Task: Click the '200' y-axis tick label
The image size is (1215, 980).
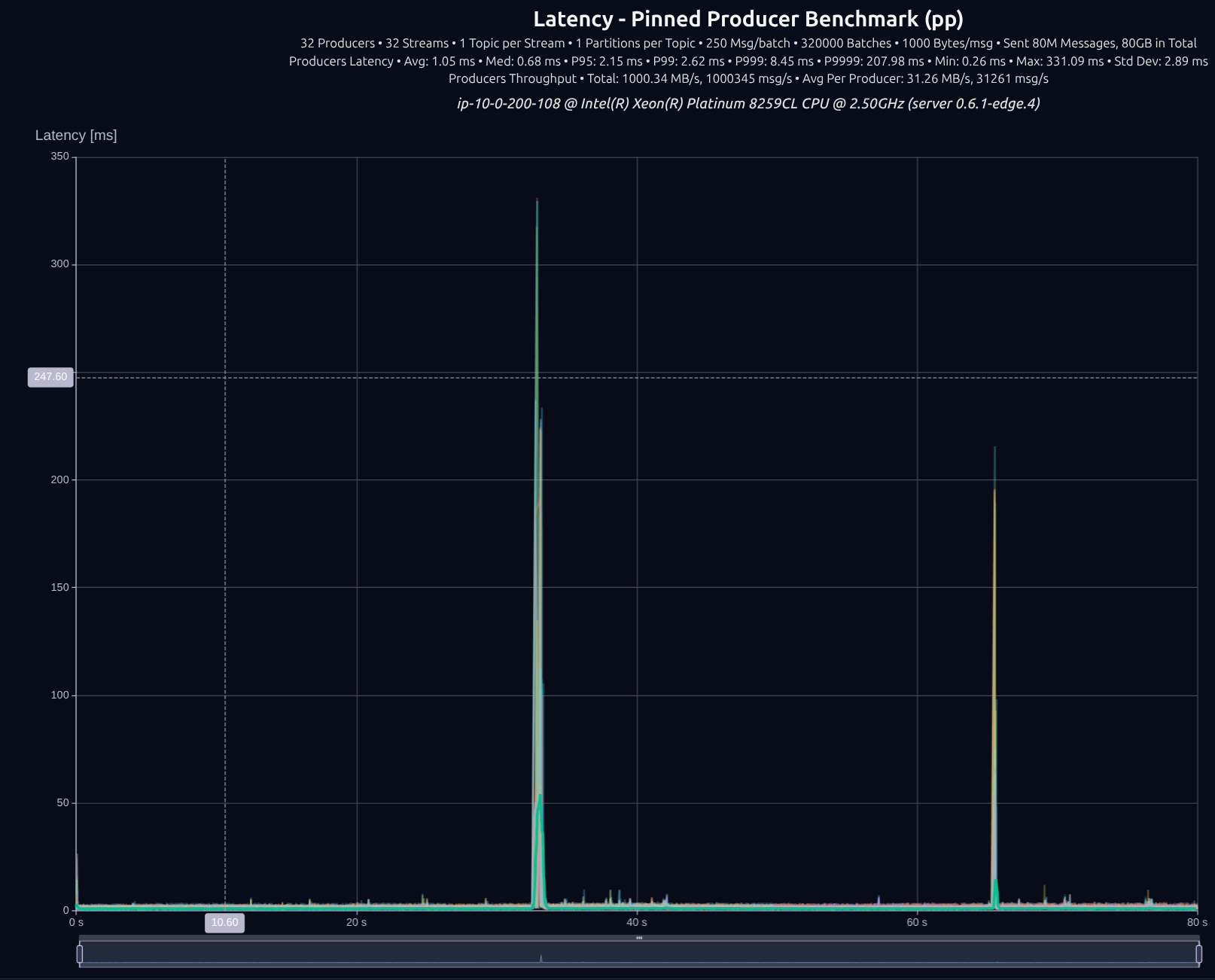Action: [59, 480]
